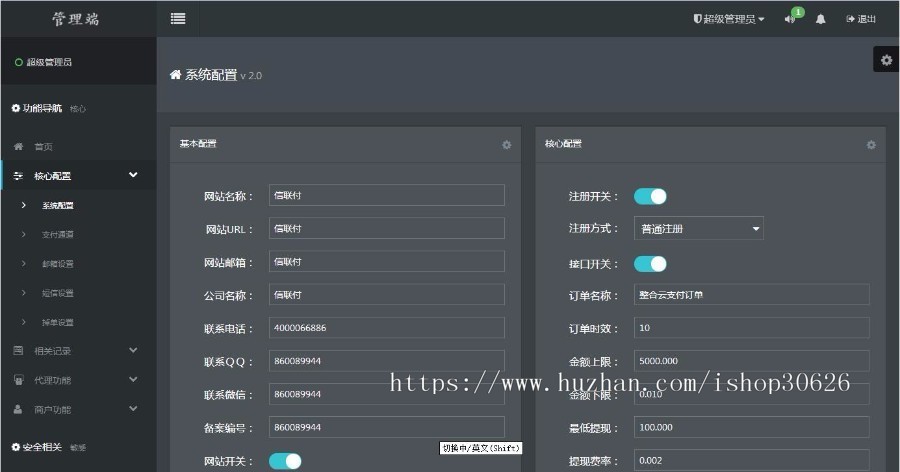Expand the 商户功能 sidebar section
This screenshot has width=900, height=472.
tap(133, 409)
